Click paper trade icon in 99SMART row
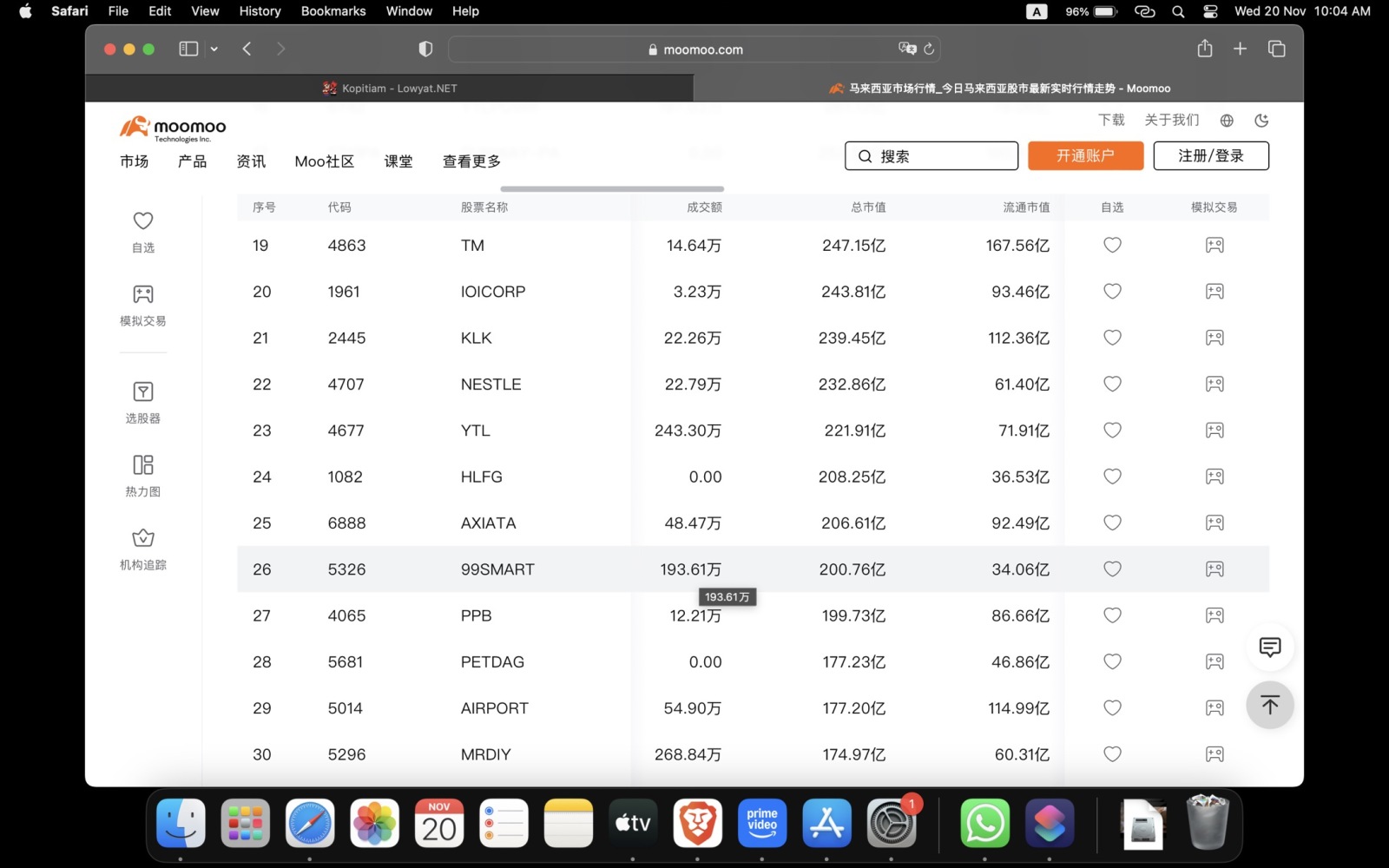Image resolution: width=1389 pixels, height=868 pixels. 1215,569
